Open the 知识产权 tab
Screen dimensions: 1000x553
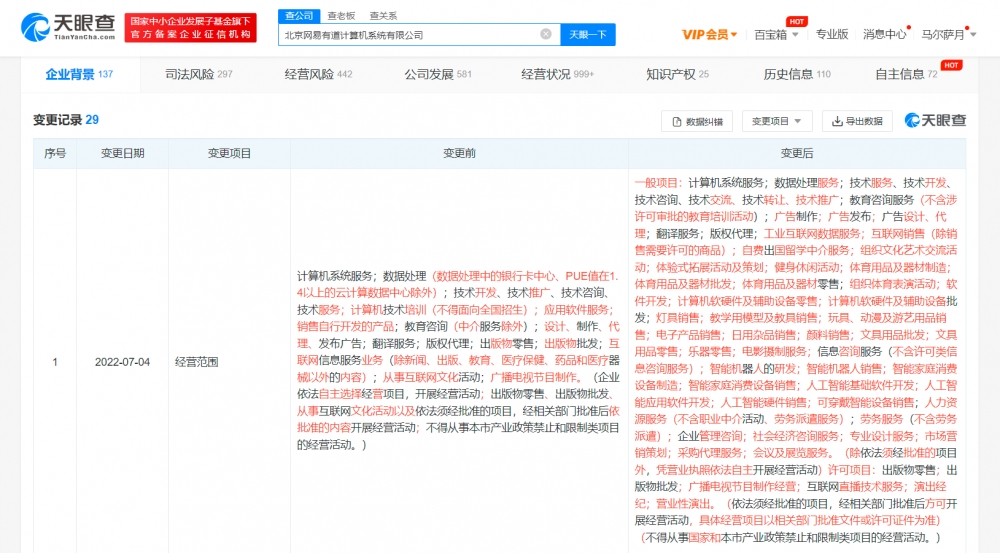tap(677, 75)
